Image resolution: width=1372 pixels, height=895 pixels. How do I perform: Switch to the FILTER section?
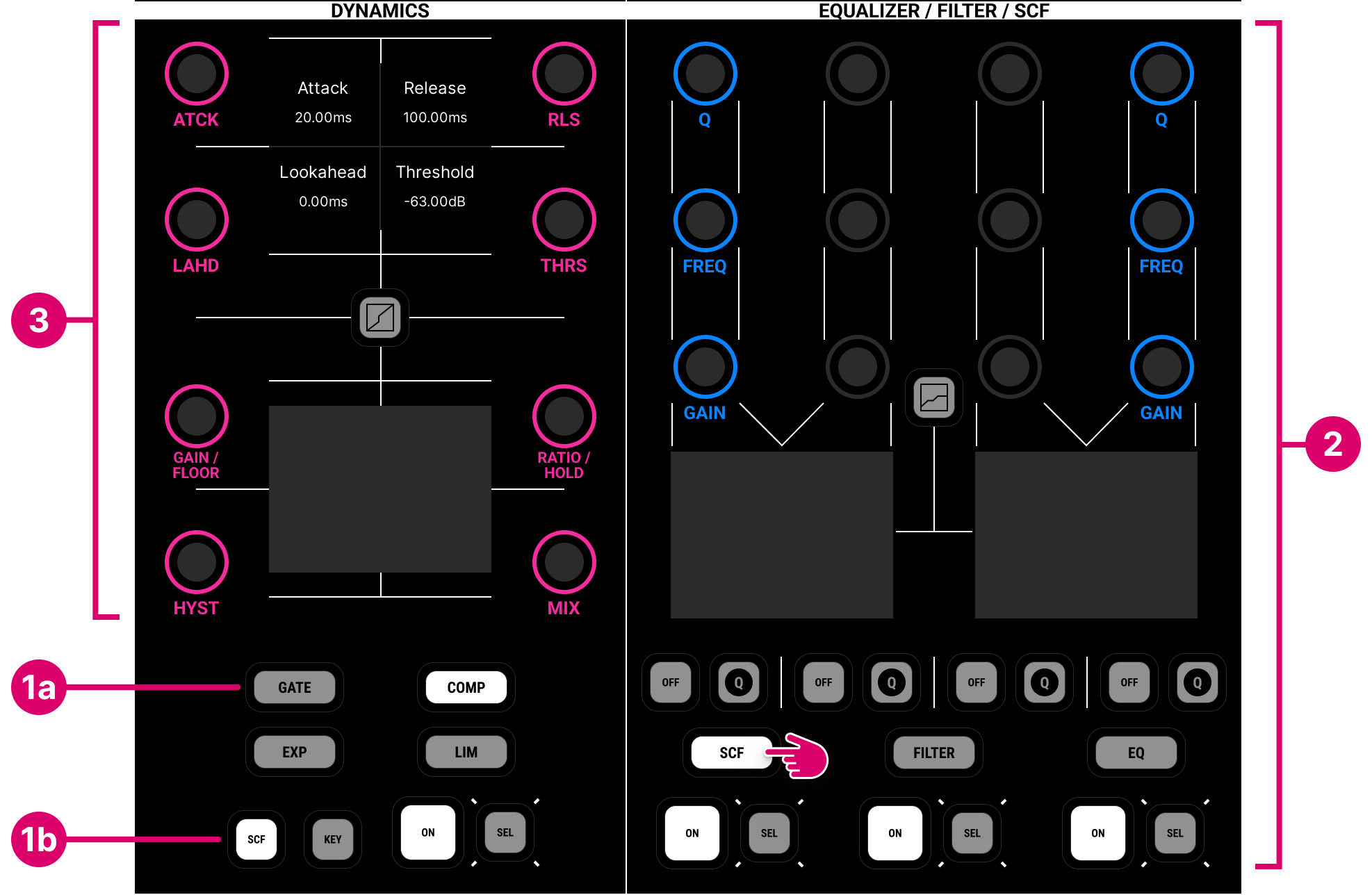tap(933, 753)
